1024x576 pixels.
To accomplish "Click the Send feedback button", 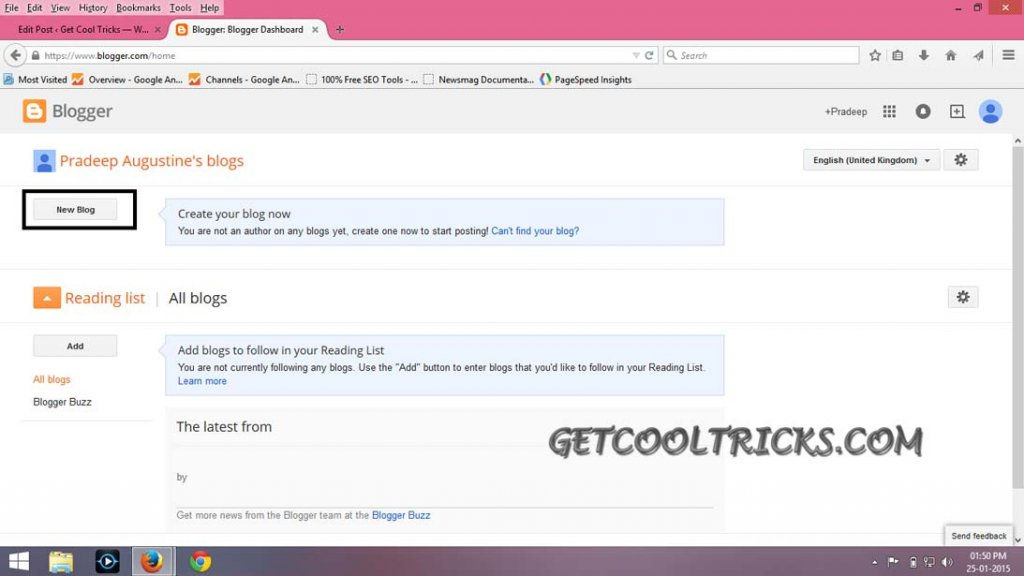I will pos(978,536).
